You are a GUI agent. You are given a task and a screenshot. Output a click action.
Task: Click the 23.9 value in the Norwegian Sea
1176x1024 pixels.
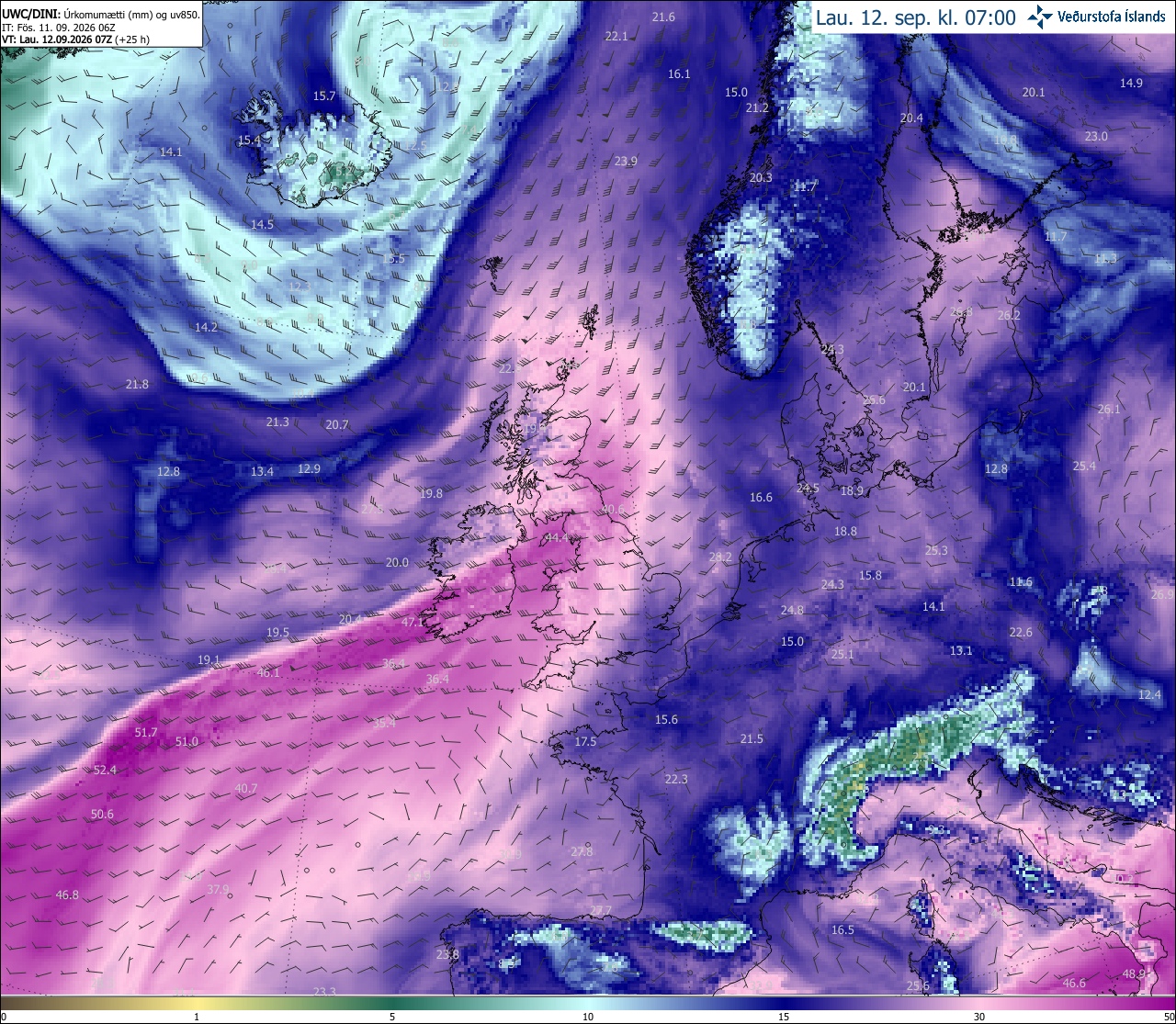click(x=626, y=161)
